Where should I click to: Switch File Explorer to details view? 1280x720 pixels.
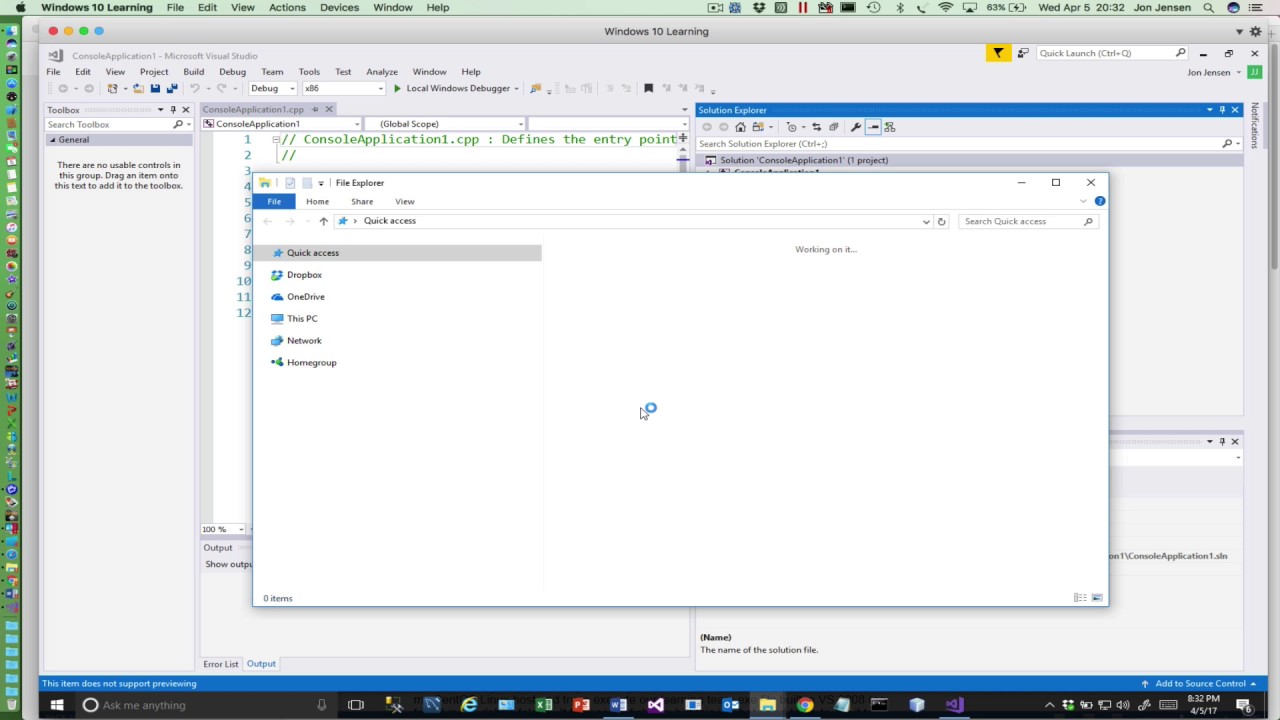coord(1080,598)
